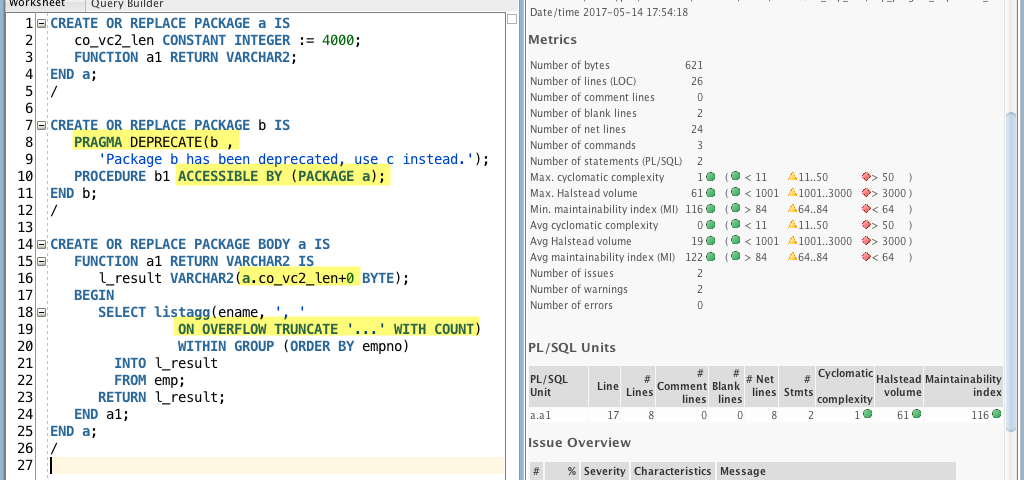This screenshot has width=1024, height=480.
Task: Click green icon in a.a1 Maintainability index cell
Action: (x=996, y=413)
